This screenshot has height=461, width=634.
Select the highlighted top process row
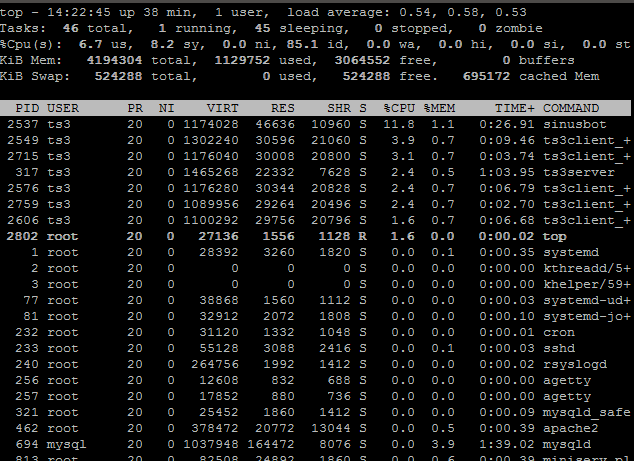click(315, 236)
